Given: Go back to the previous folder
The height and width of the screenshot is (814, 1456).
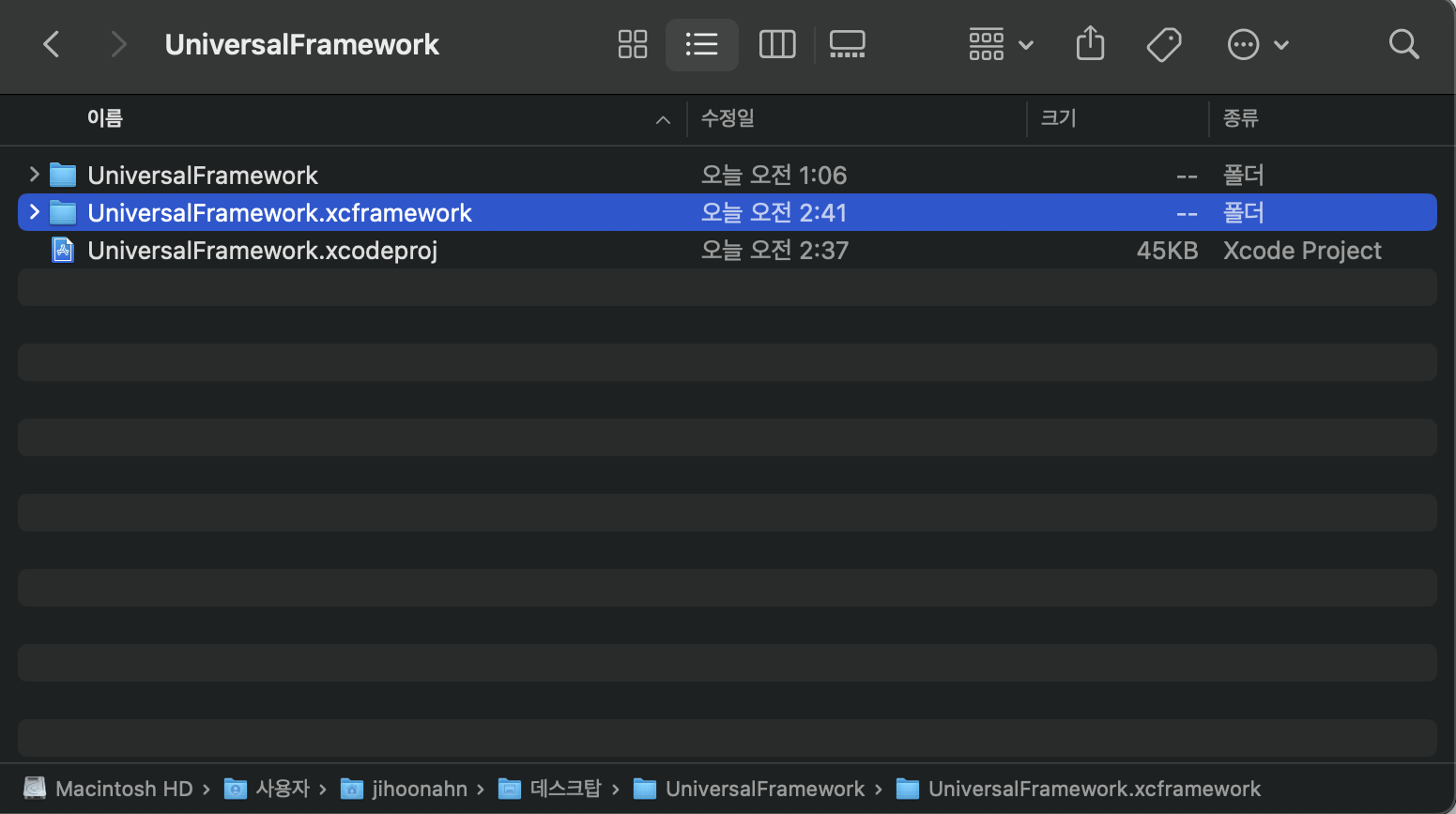Looking at the screenshot, I should coord(52,44).
